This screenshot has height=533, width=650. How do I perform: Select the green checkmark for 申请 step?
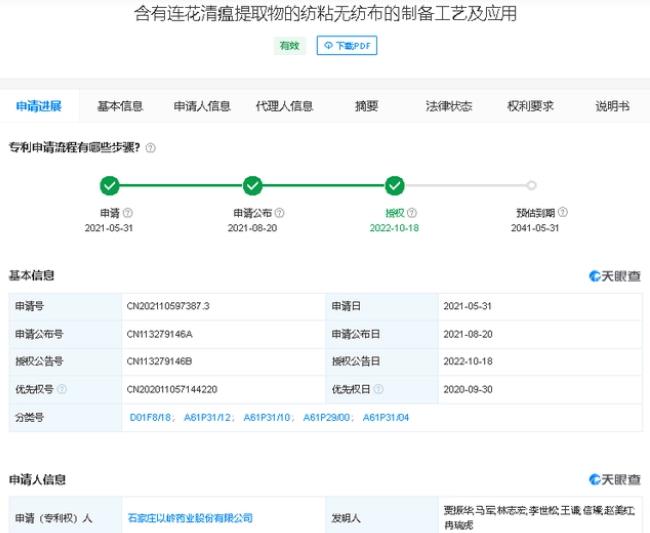click(x=111, y=185)
